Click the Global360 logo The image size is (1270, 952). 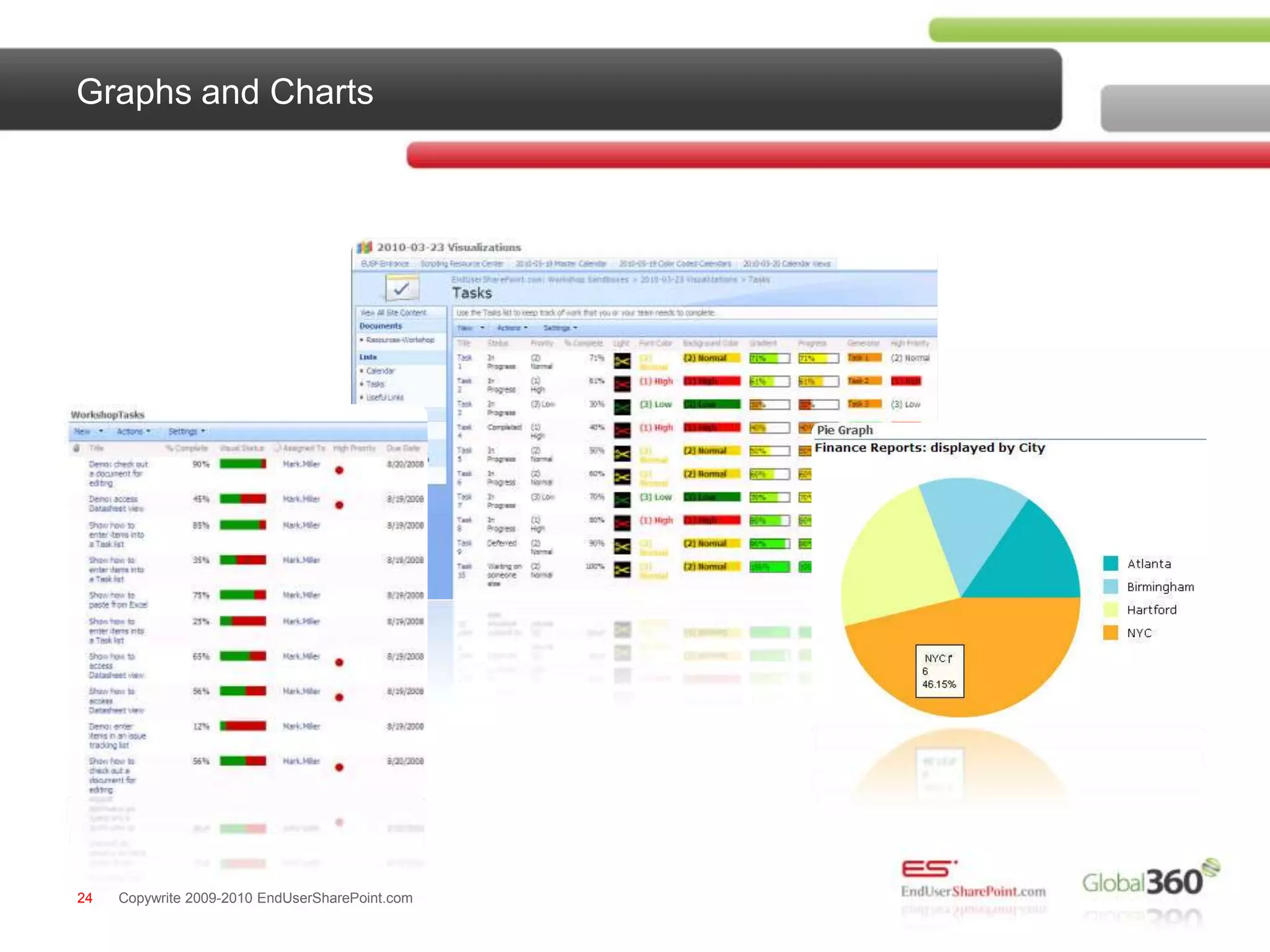pyautogui.click(x=1151, y=878)
